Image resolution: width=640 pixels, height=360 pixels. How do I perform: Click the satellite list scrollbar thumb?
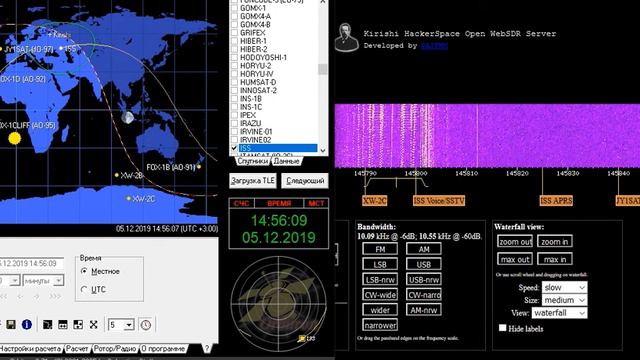[322, 69]
